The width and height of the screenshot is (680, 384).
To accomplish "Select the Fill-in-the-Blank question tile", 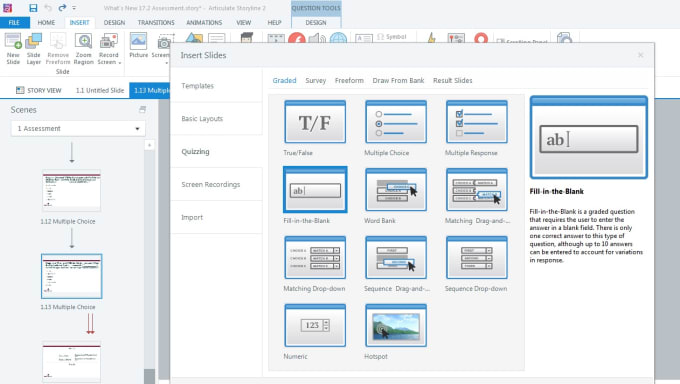I will pyautogui.click(x=315, y=190).
